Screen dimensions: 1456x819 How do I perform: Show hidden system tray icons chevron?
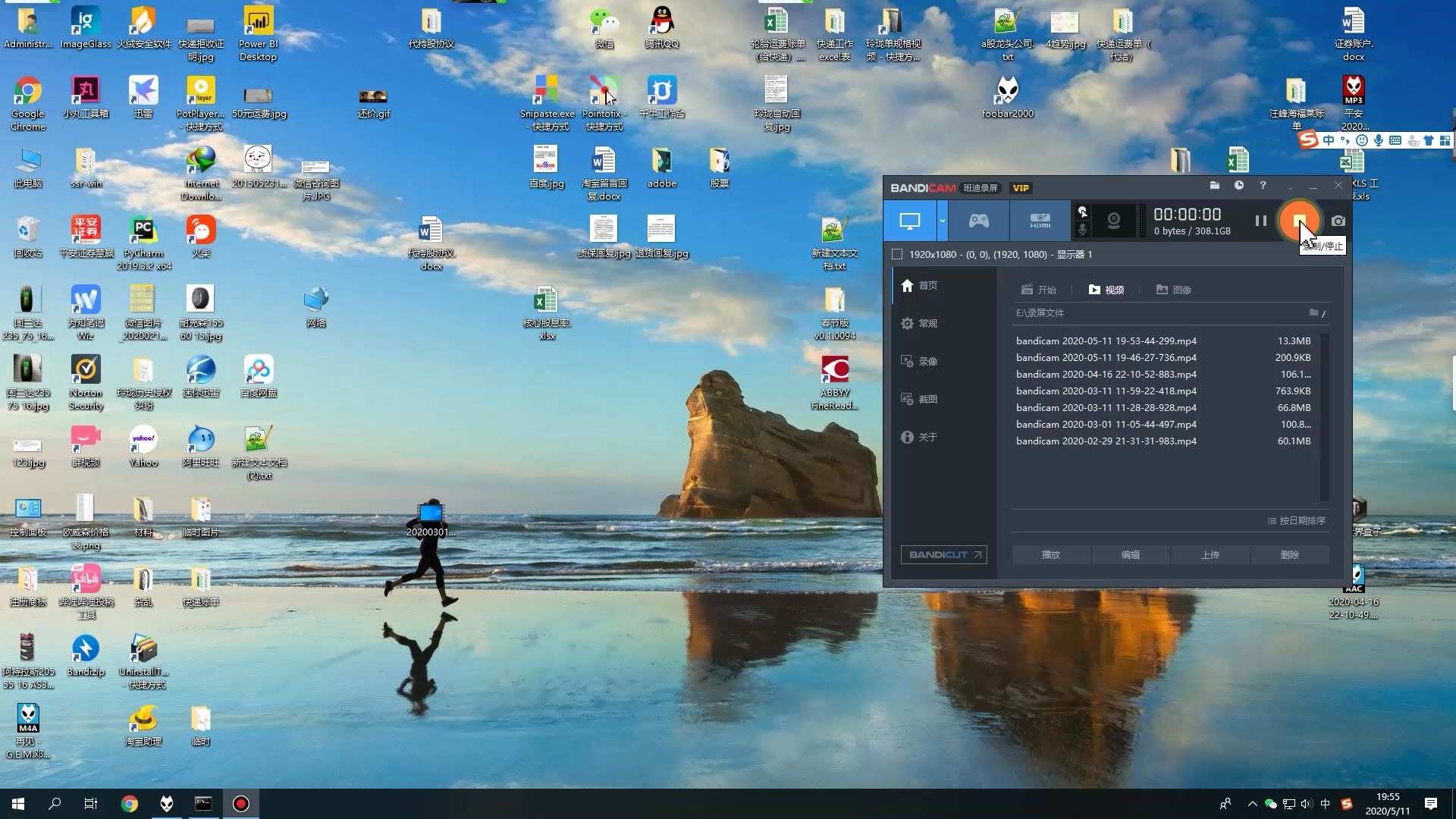[1252, 804]
